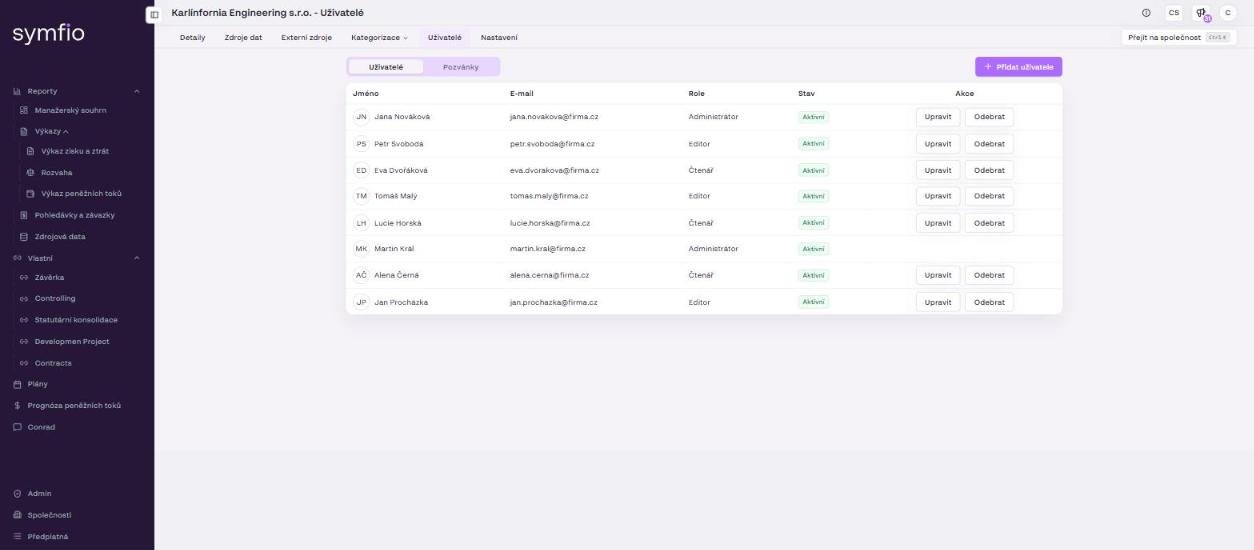Click email lucie.horska@firma.cz
This screenshot has width=1254, height=550.
coord(550,222)
